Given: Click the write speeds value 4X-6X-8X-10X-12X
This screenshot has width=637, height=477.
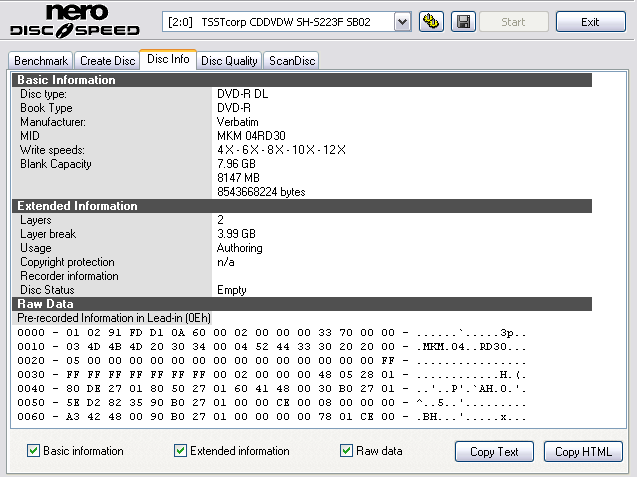Looking at the screenshot, I should 281,150.
